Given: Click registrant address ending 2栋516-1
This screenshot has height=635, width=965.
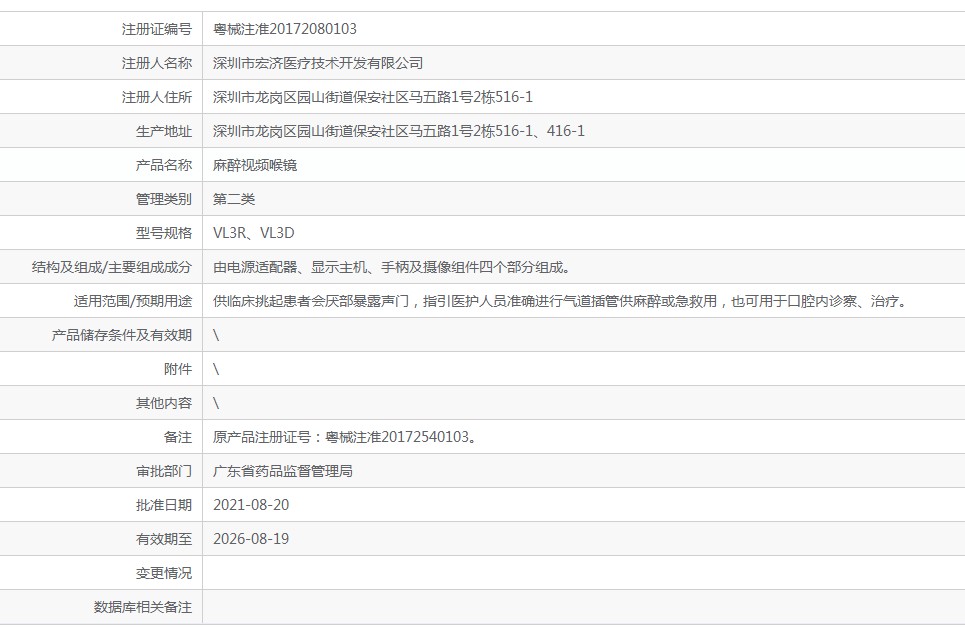Looking at the screenshot, I should (x=372, y=97).
